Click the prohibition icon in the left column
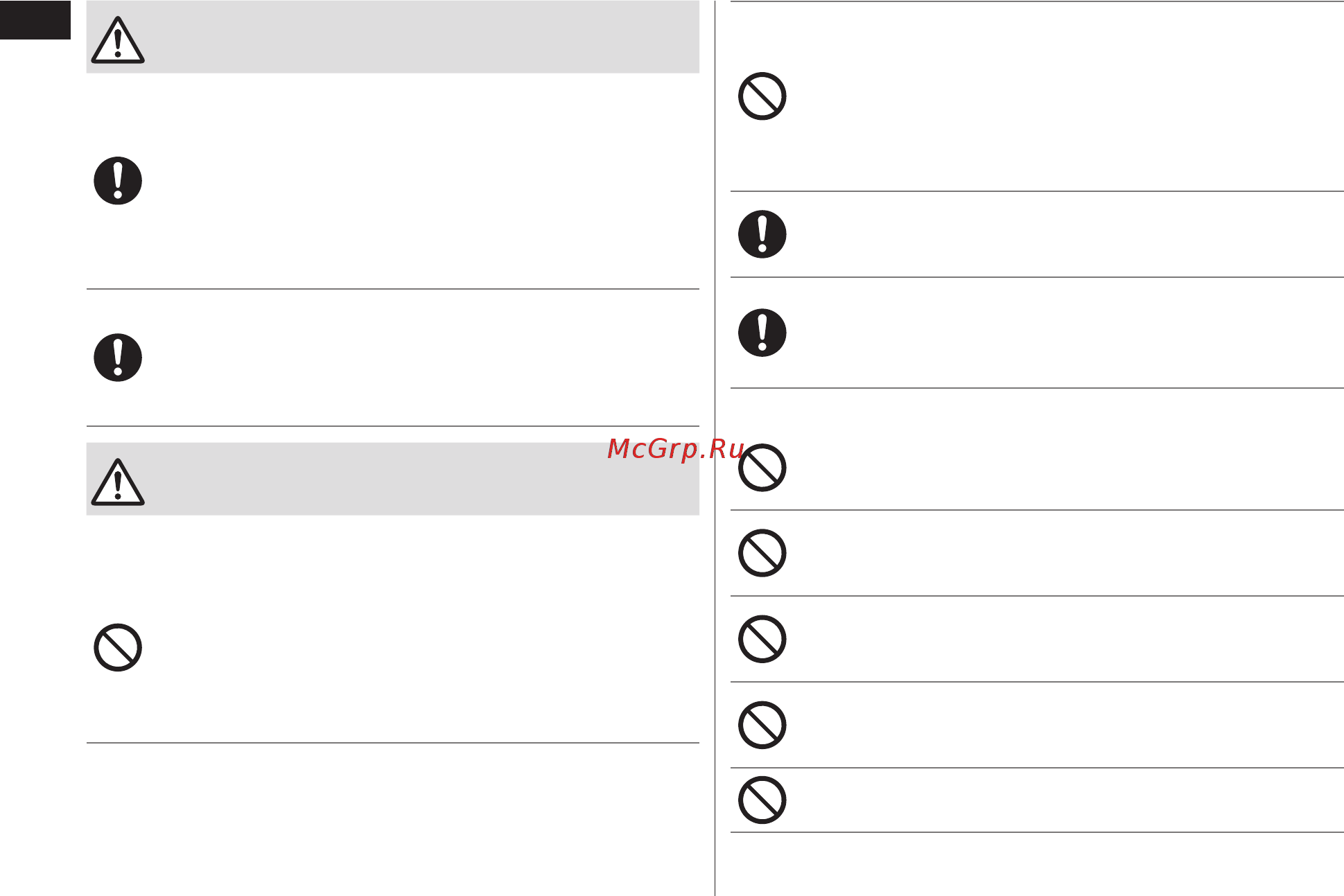Screen dimensions: 1344x896 (118, 648)
